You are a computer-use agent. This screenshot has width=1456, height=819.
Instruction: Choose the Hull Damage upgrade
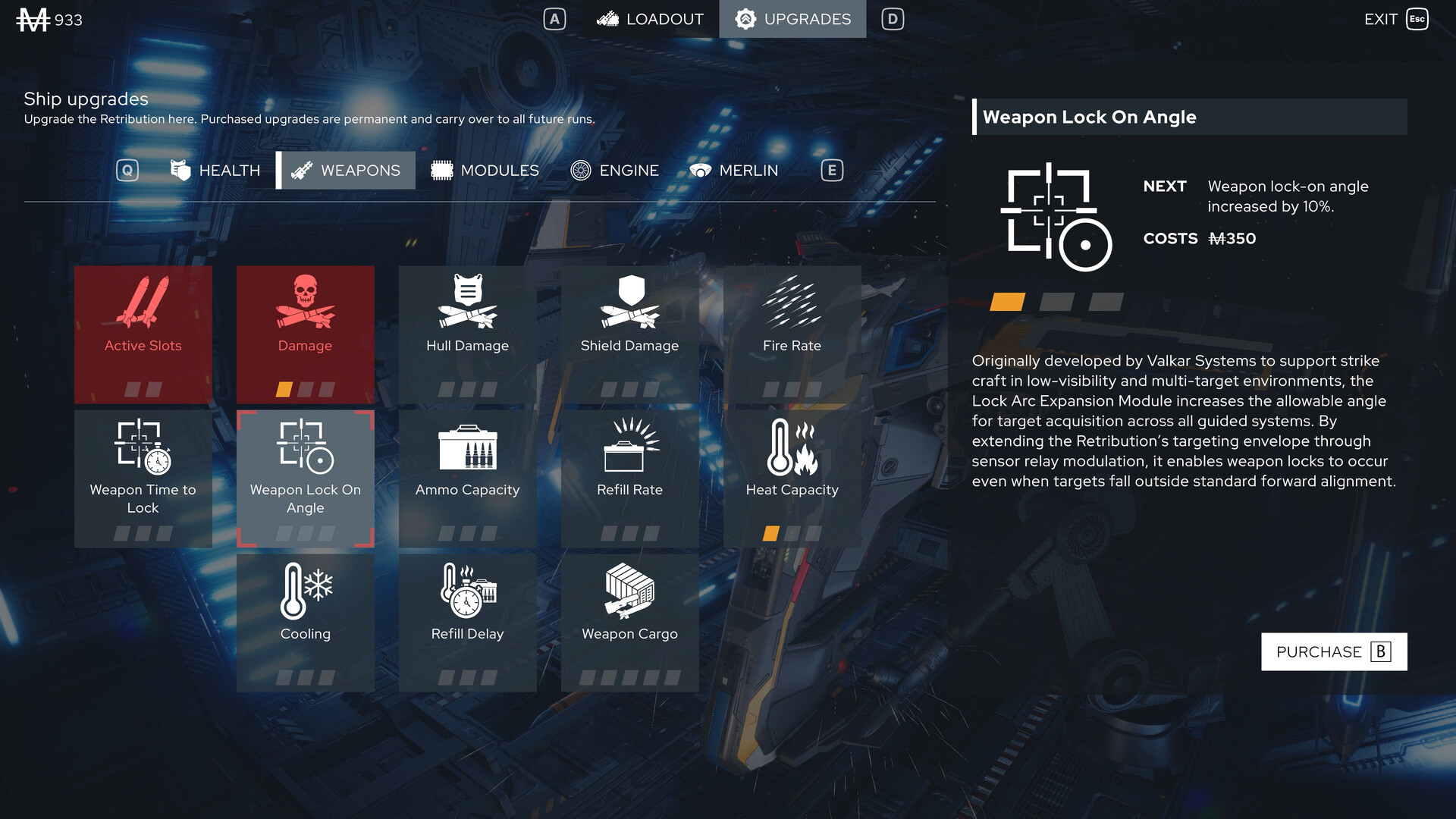(467, 334)
